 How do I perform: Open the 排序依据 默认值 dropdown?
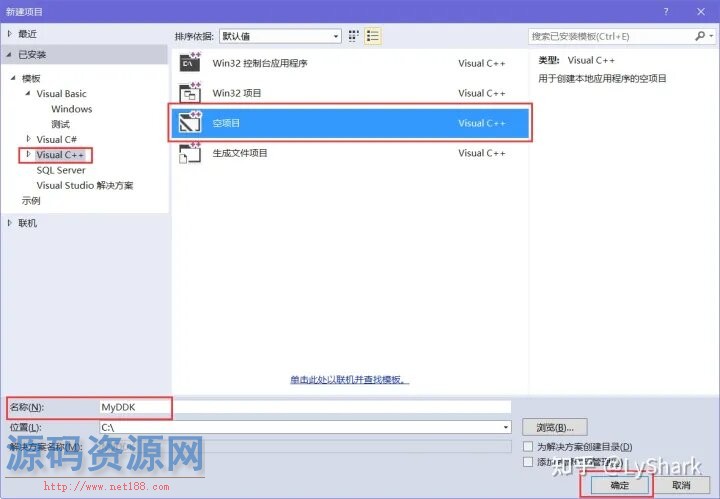click(280, 36)
